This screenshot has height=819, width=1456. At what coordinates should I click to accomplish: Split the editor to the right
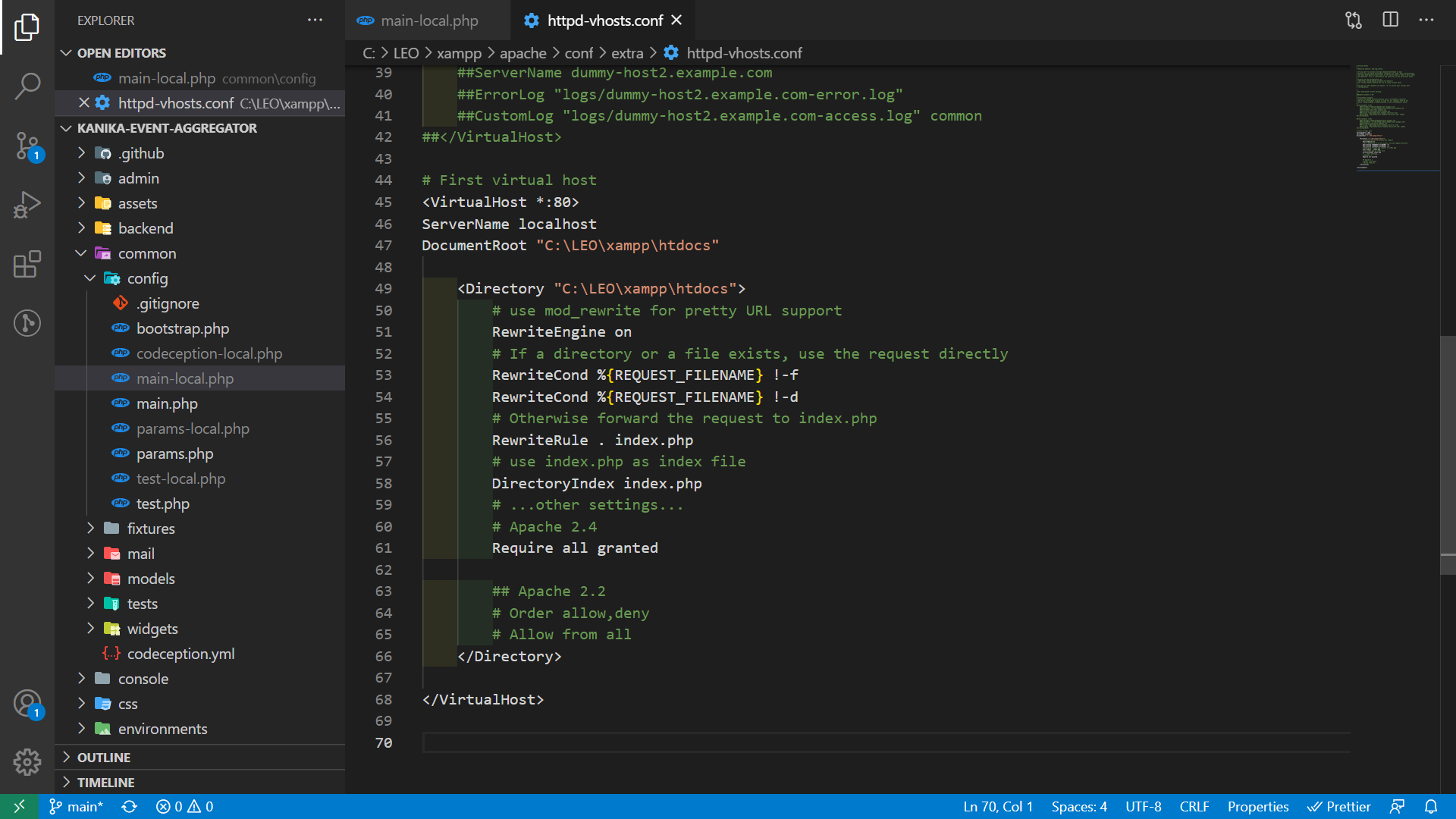coord(1390,20)
